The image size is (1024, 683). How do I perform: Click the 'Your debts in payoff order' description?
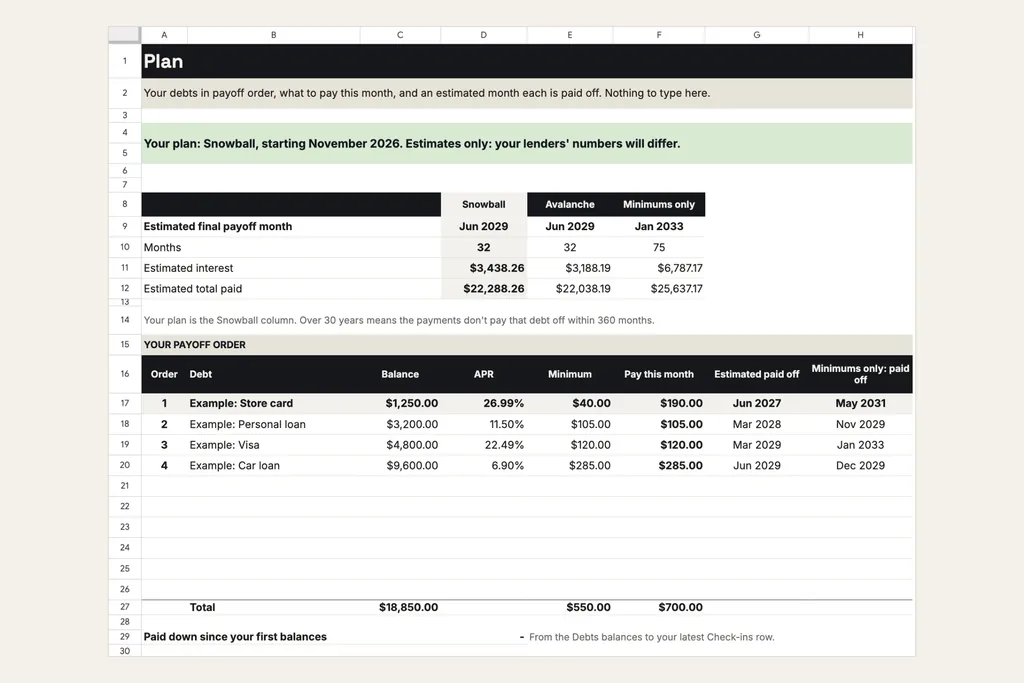point(426,93)
